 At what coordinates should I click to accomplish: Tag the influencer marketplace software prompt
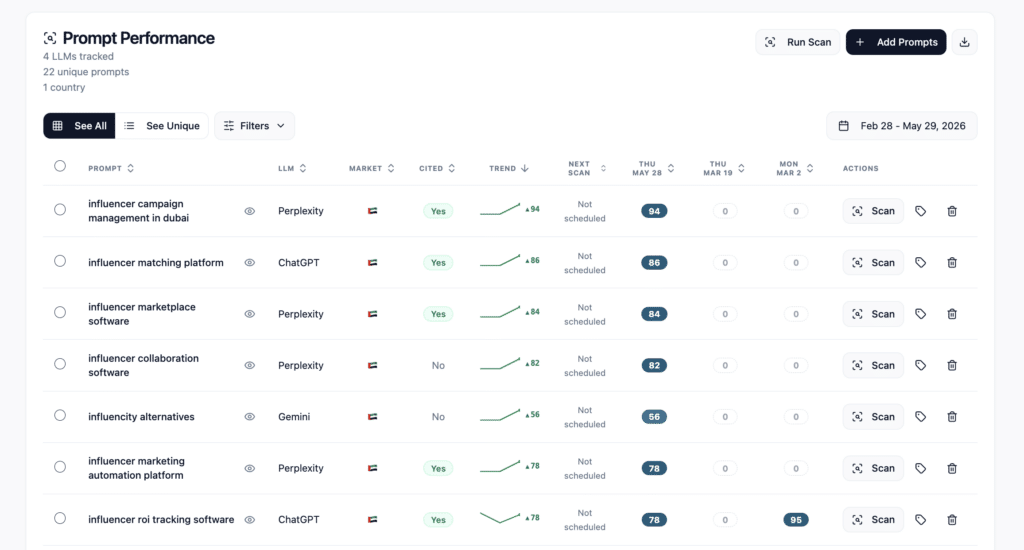point(920,314)
